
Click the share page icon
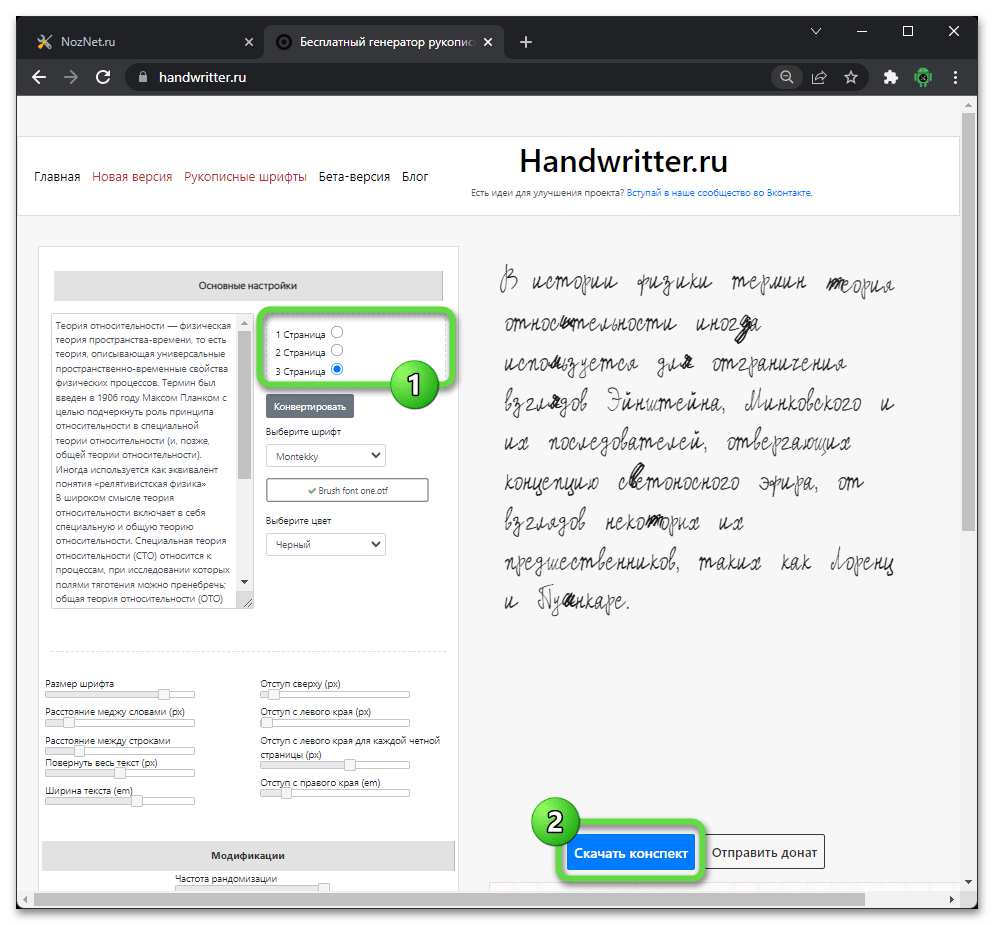tap(819, 77)
